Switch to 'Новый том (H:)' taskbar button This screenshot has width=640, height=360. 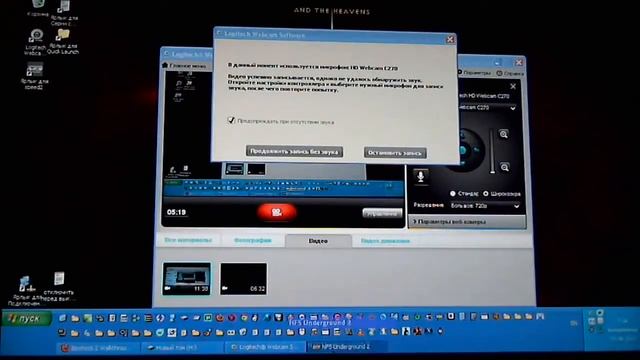coord(182,347)
